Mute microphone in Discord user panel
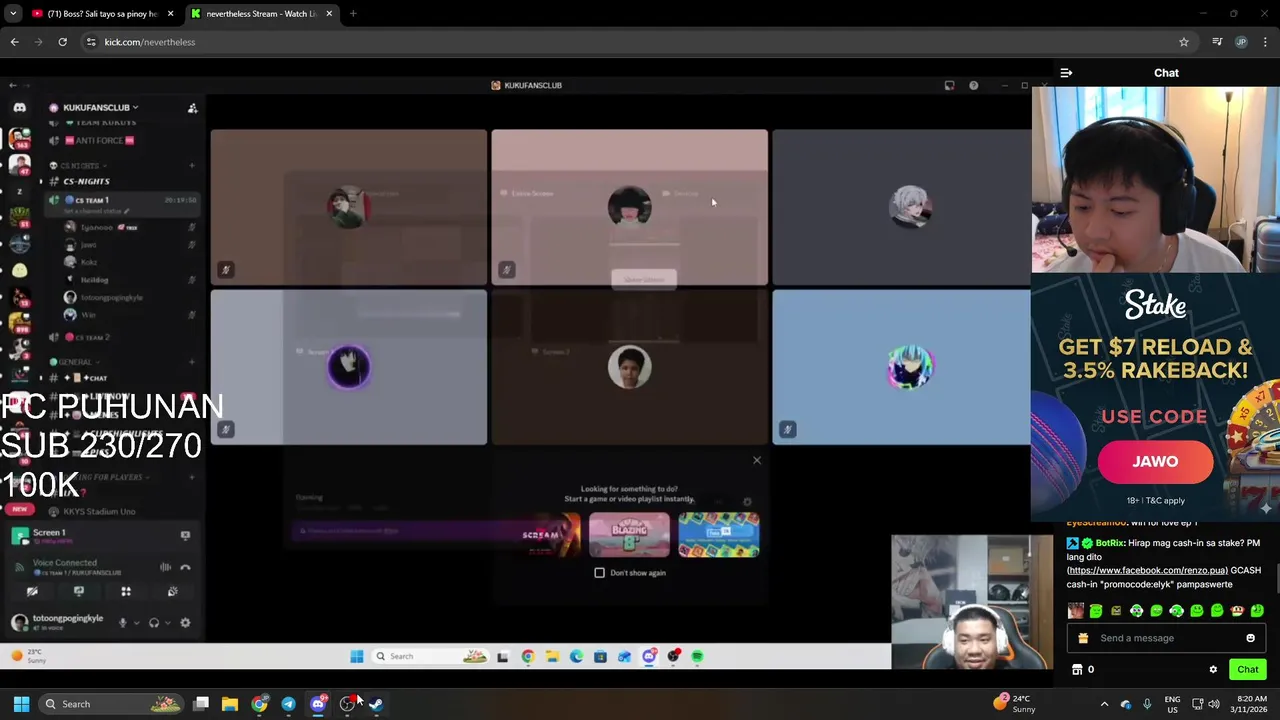Viewport: 1280px width, 720px height. click(x=123, y=623)
